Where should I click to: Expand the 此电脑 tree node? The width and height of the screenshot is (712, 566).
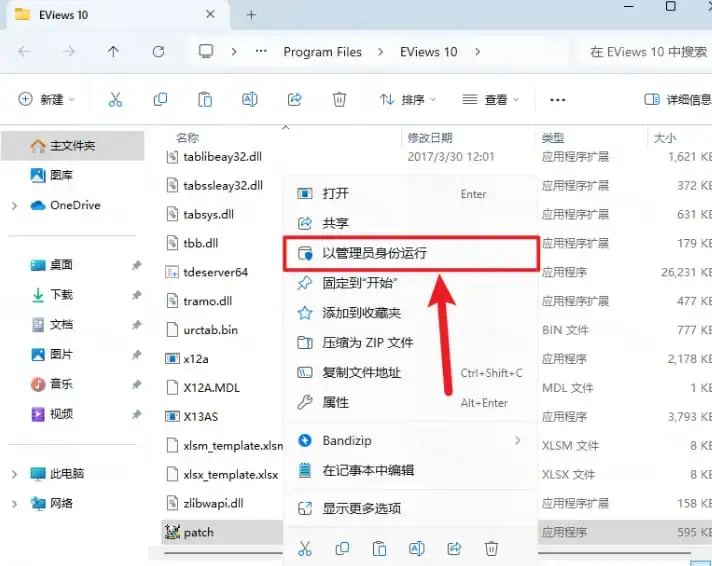[x=15, y=474]
